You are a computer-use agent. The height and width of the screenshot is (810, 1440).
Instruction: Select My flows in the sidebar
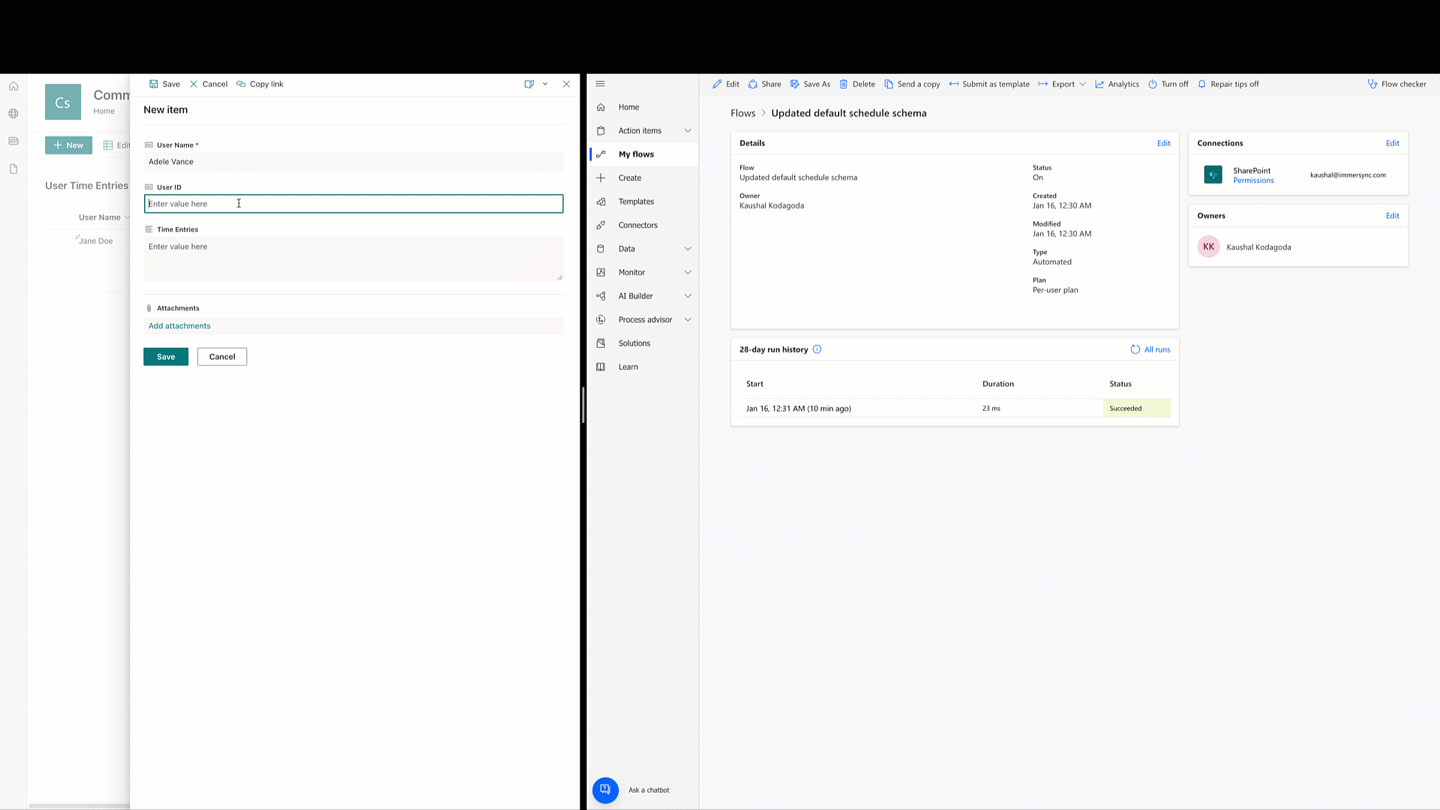(636, 154)
